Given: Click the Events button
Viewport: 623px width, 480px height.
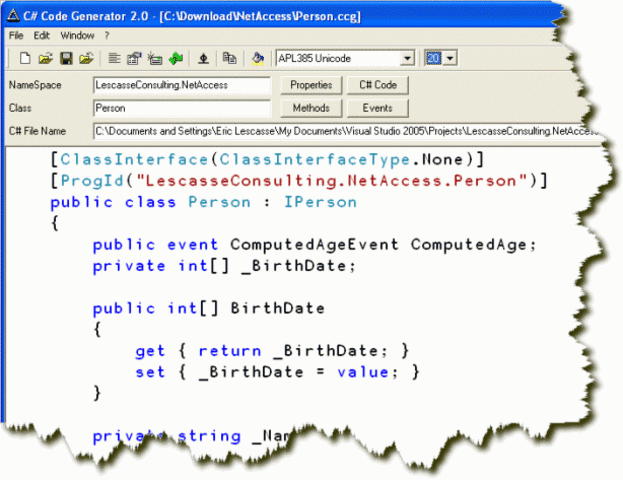Looking at the screenshot, I should 377,108.
